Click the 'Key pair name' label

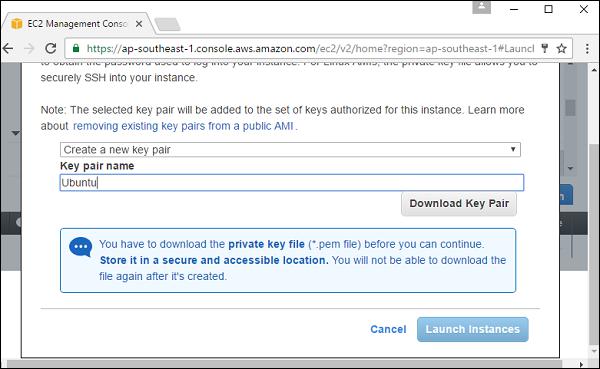pos(97,166)
